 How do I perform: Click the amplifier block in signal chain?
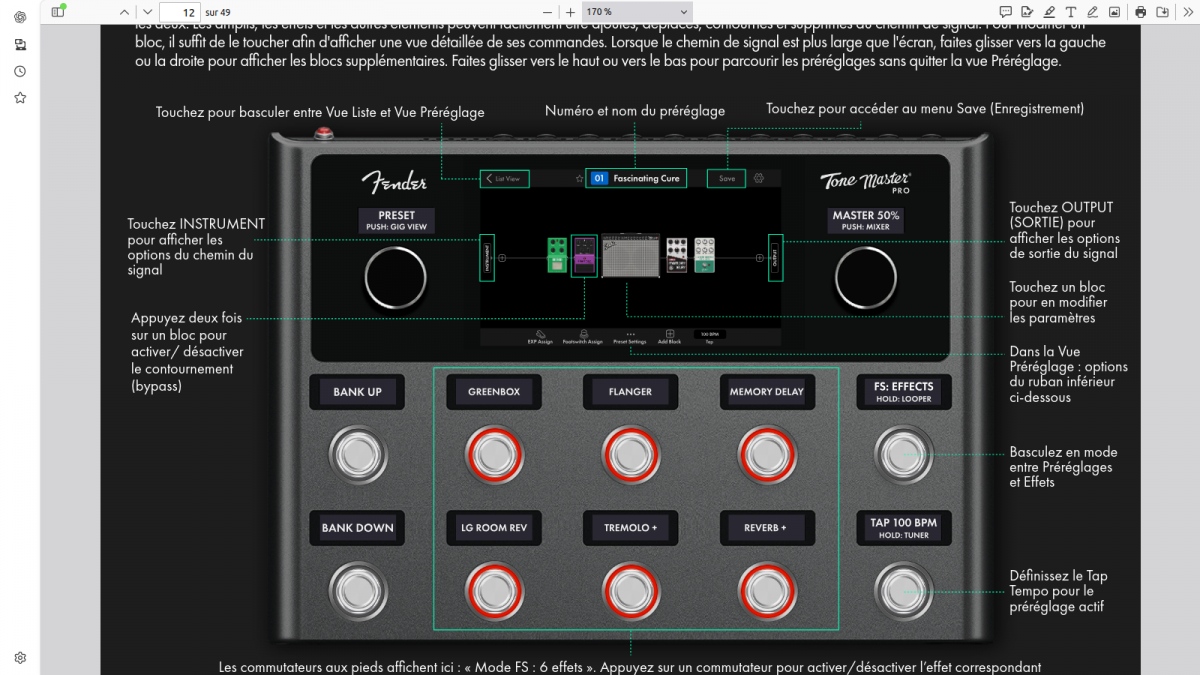[x=630, y=257]
